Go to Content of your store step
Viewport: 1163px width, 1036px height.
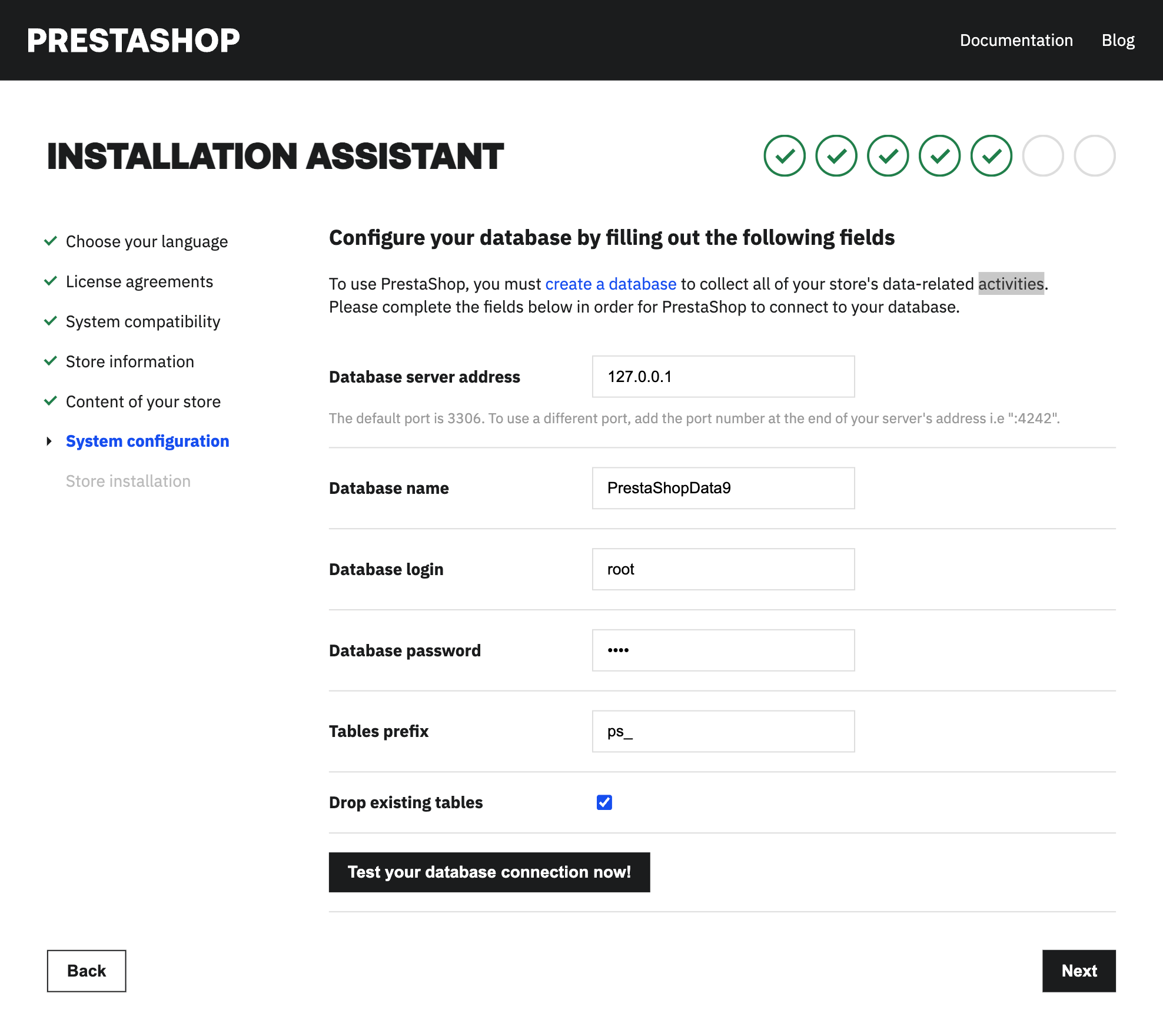143,401
